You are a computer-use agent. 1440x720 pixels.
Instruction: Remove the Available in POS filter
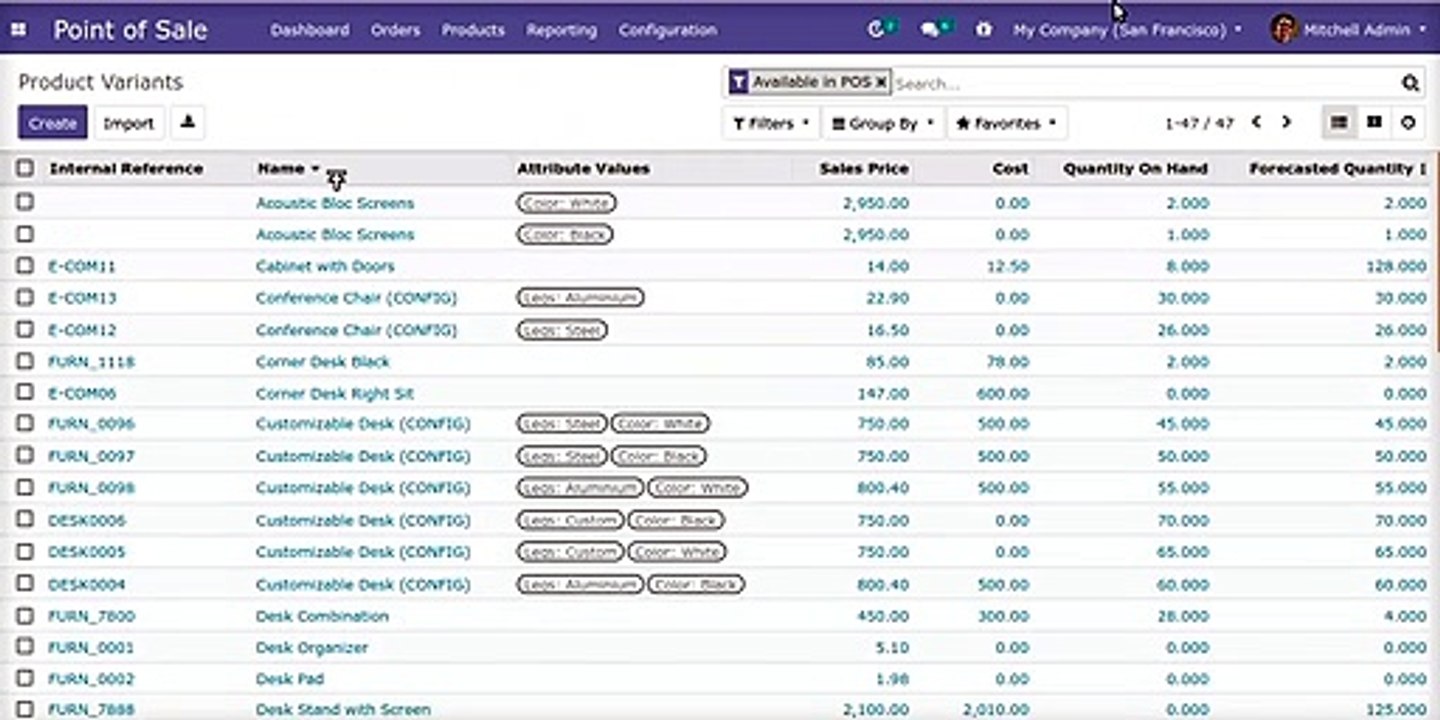[881, 83]
